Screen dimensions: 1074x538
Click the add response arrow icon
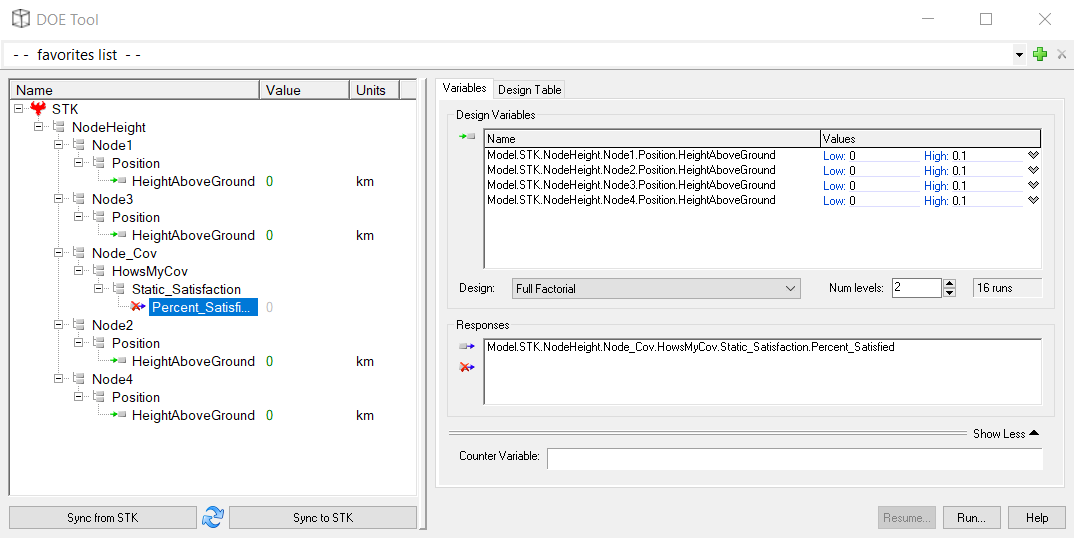tap(465, 347)
